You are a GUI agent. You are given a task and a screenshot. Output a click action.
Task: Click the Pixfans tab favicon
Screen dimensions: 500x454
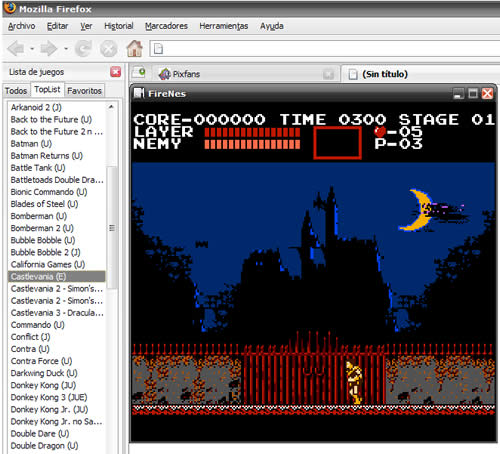164,74
